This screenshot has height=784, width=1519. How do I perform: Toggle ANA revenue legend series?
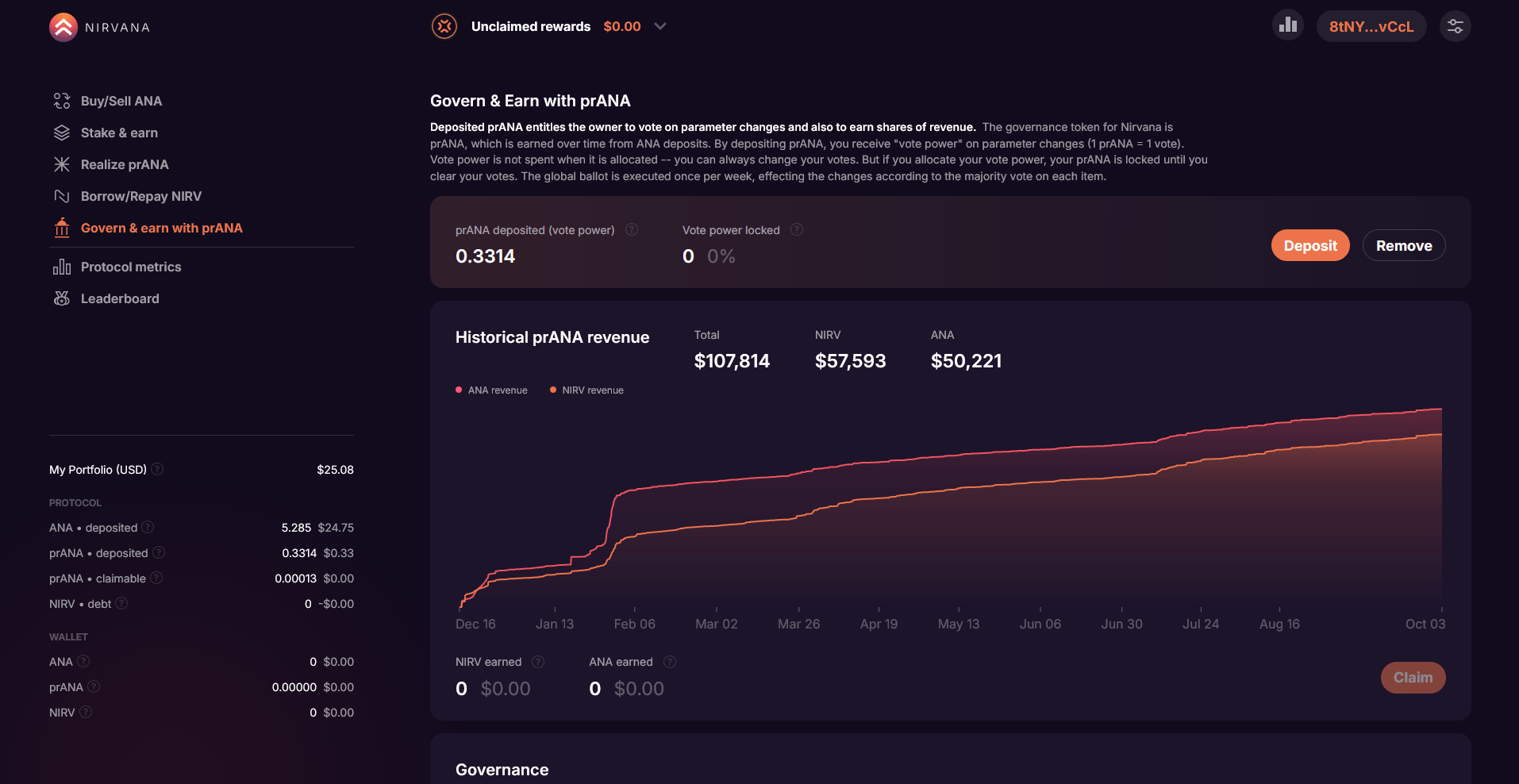(491, 390)
